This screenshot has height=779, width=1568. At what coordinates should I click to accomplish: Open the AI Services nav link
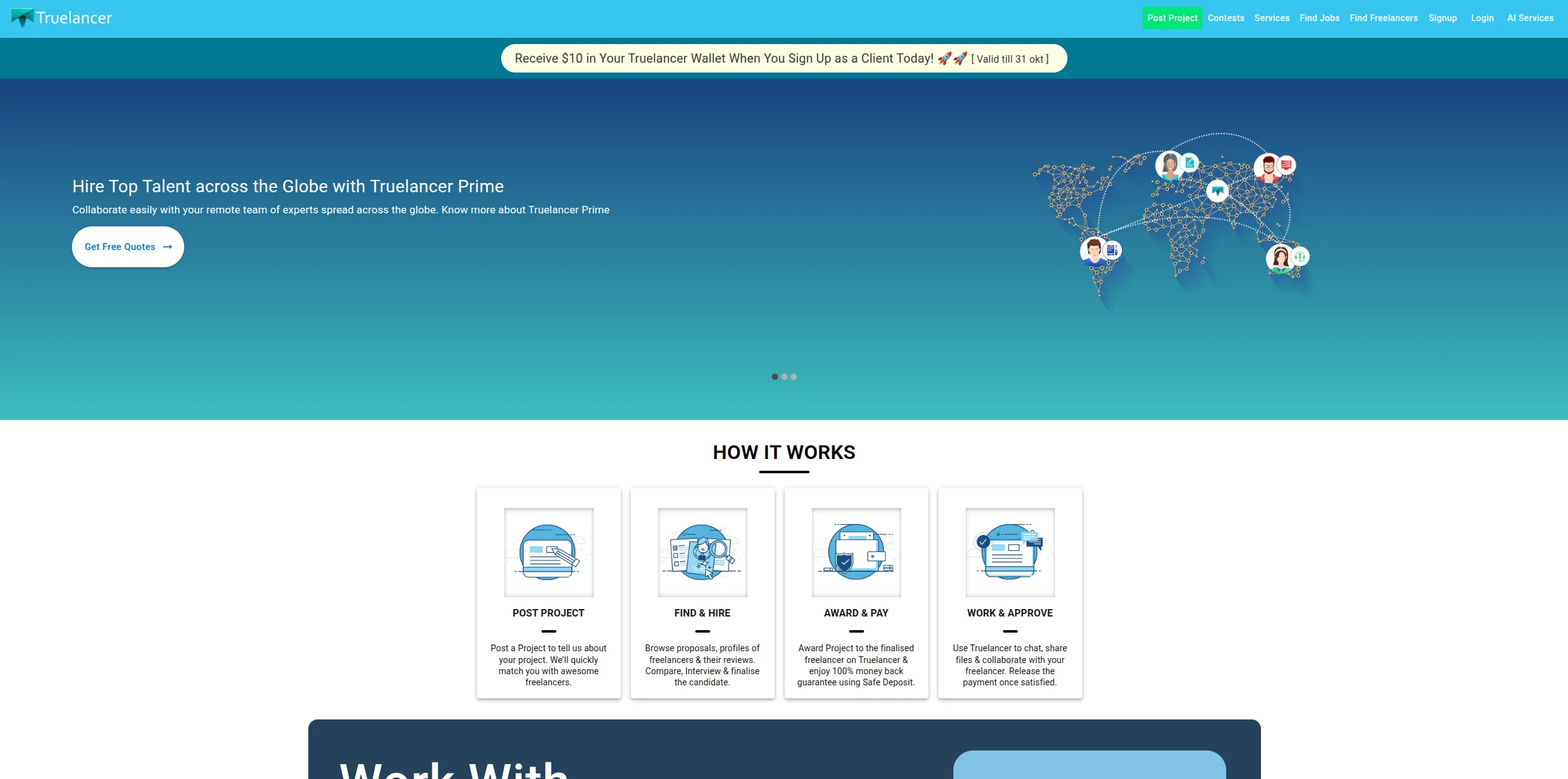(x=1530, y=18)
